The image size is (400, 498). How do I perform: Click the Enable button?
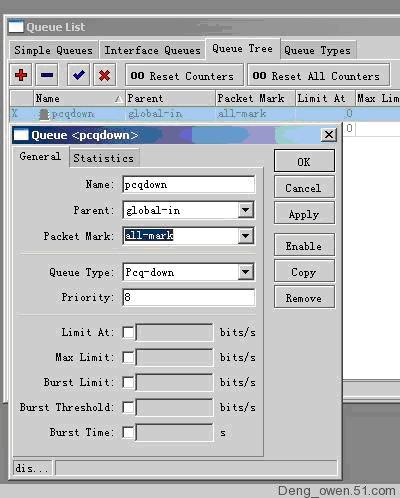click(x=304, y=246)
